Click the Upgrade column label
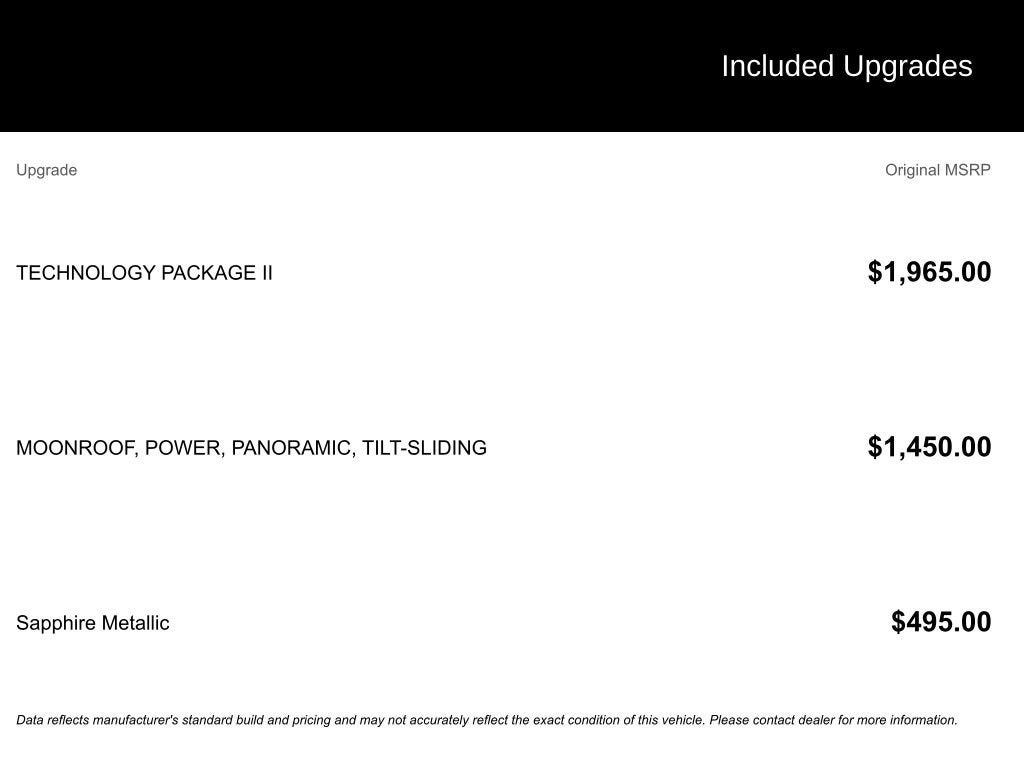 46,170
